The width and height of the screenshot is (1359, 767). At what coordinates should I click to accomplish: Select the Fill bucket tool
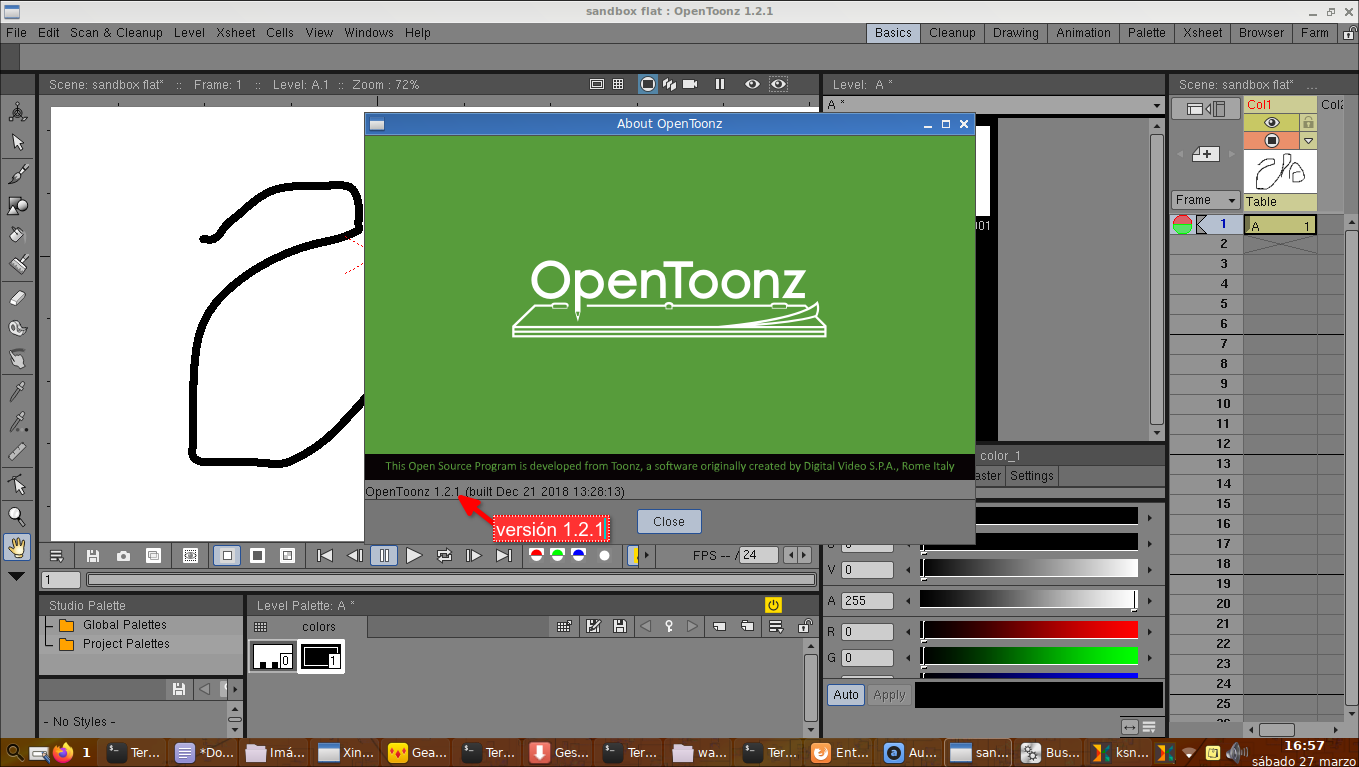click(x=17, y=235)
